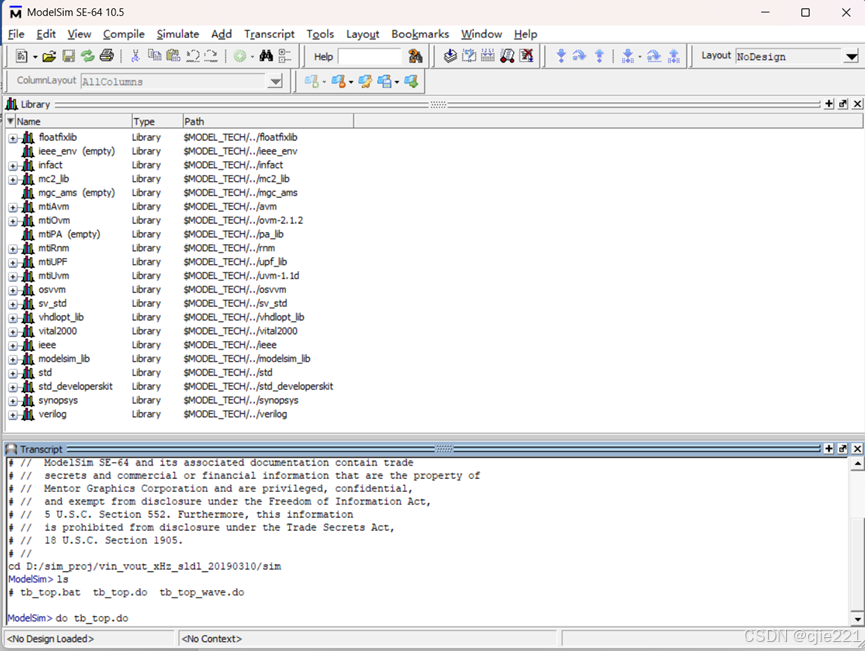This screenshot has width=865, height=651.
Task: Expand the floatfixlib library
Action: pos(13,138)
